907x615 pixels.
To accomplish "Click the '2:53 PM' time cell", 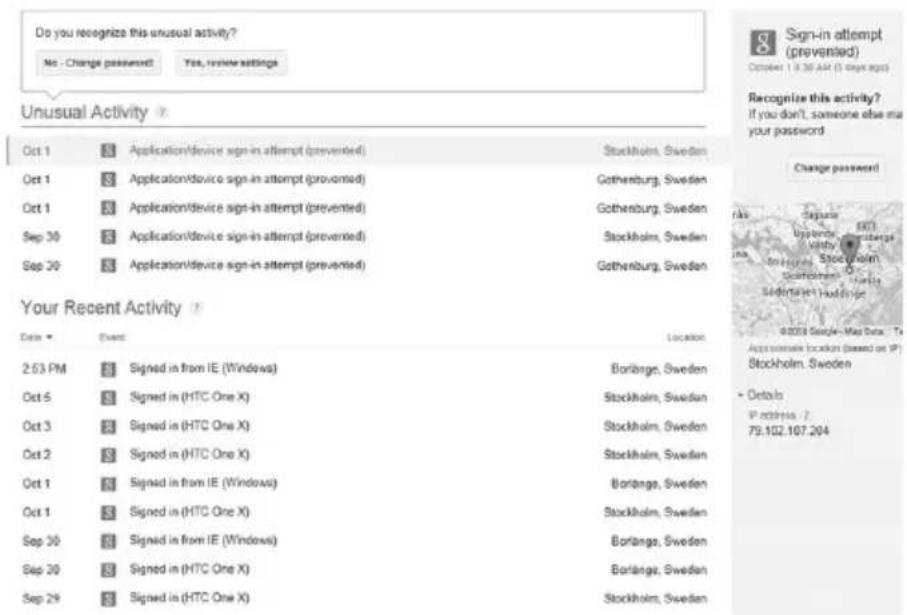I will [x=44, y=369].
